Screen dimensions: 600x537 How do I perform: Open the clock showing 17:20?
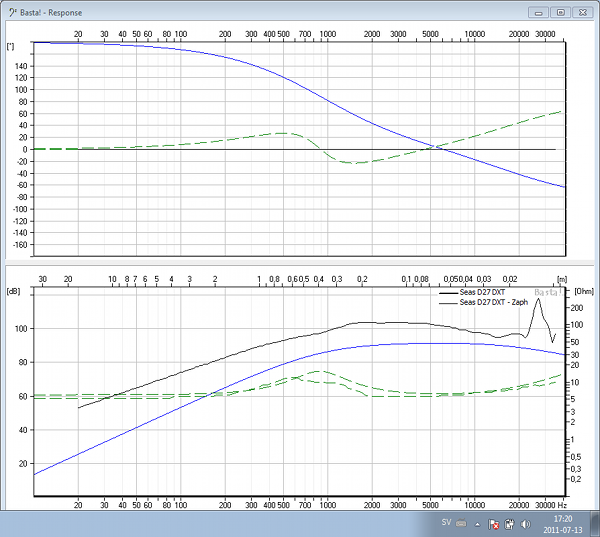coord(562,524)
